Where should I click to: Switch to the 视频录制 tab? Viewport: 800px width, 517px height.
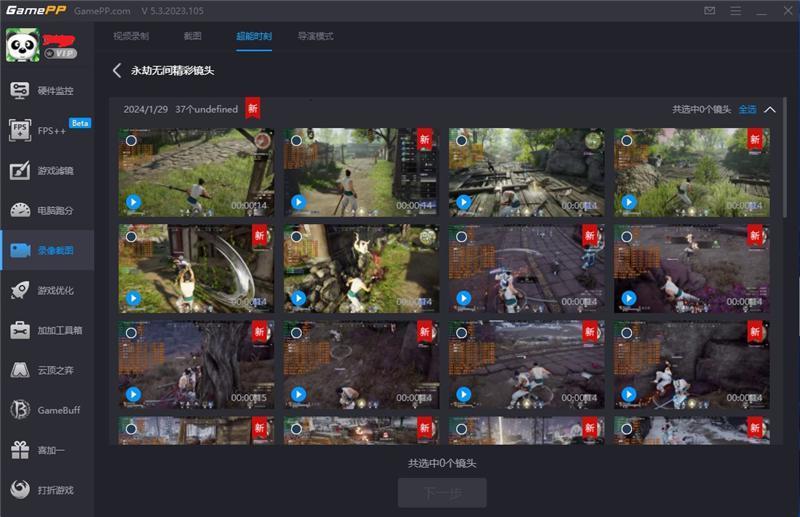131,36
